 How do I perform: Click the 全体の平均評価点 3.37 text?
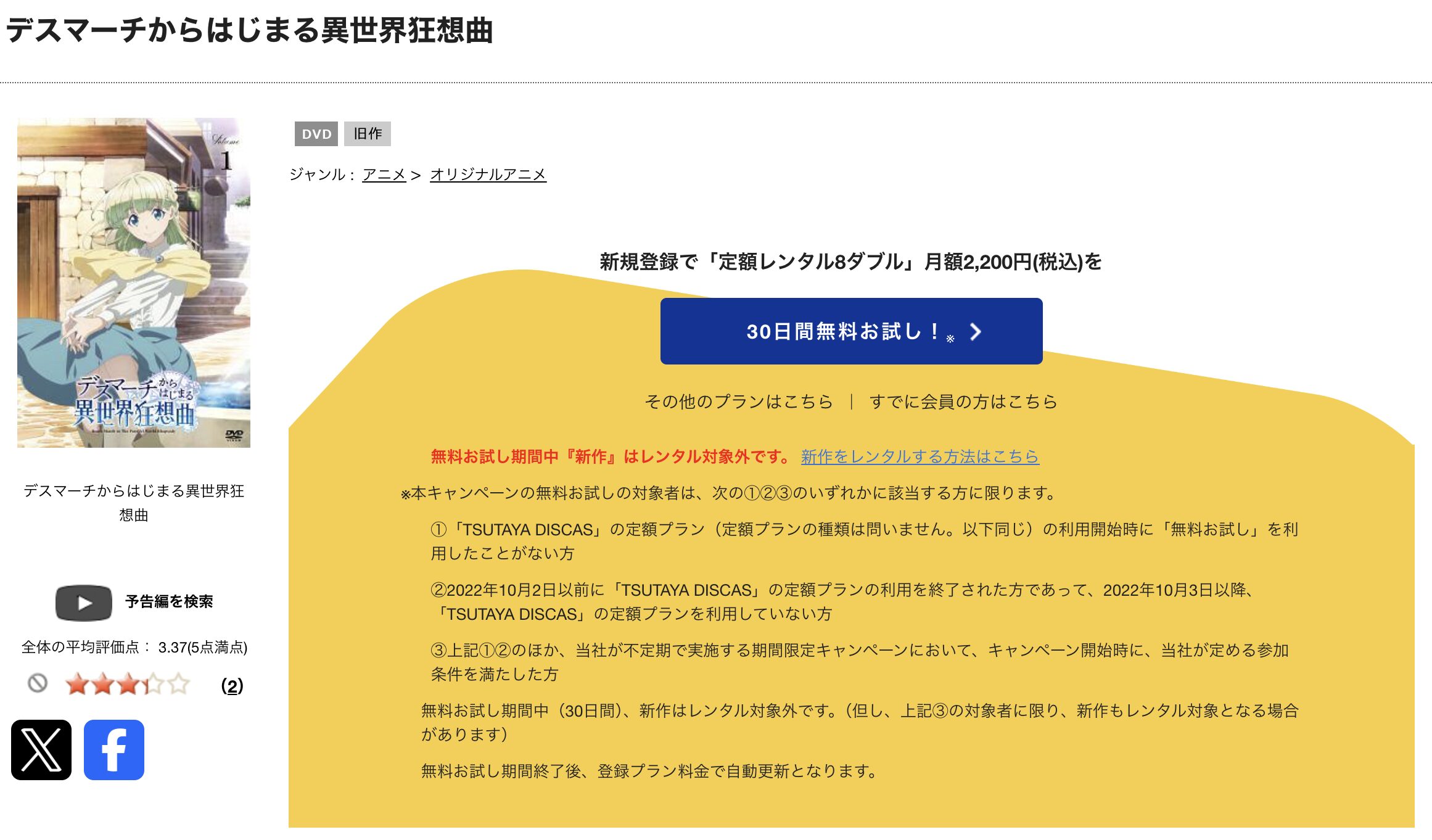tap(134, 647)
